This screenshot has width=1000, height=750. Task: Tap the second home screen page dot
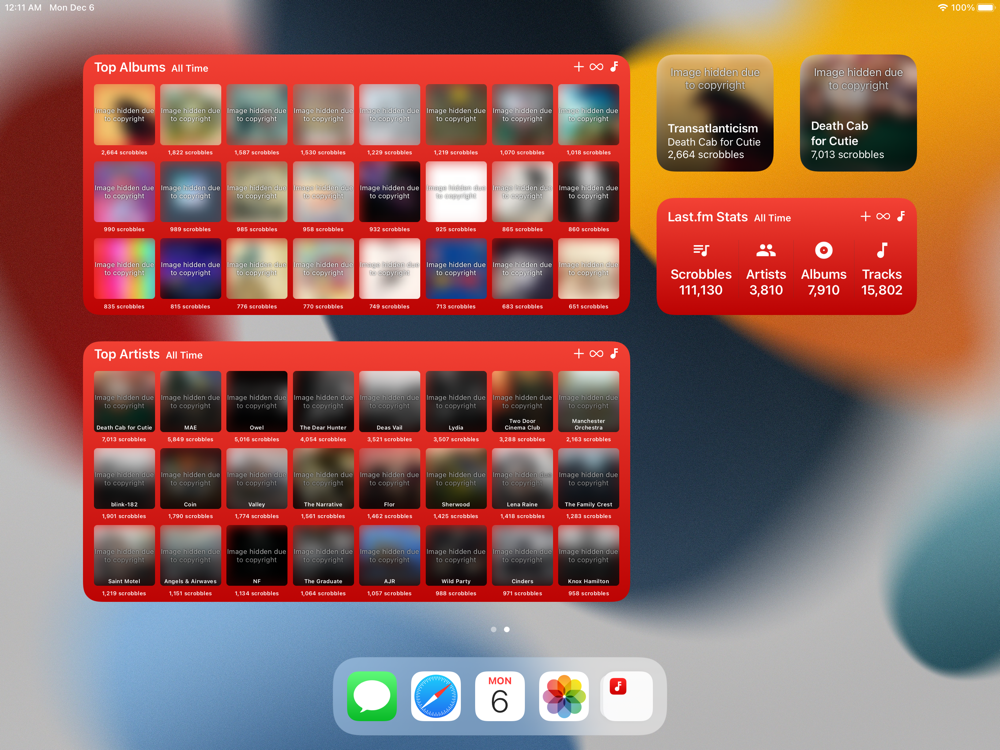507,629
